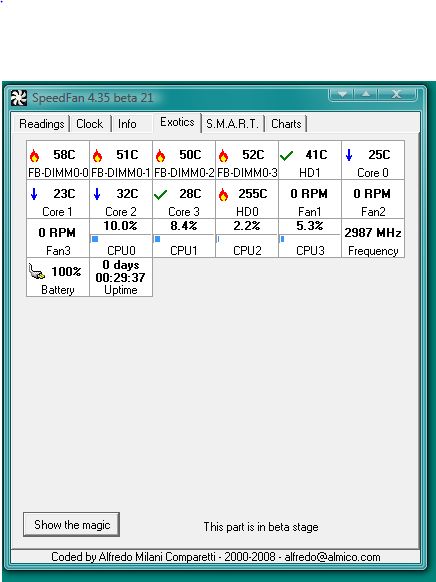This screenshot has width=436, height=582.
Task: Click the CPU0 usage bar
Action: (x=121, y=239)
